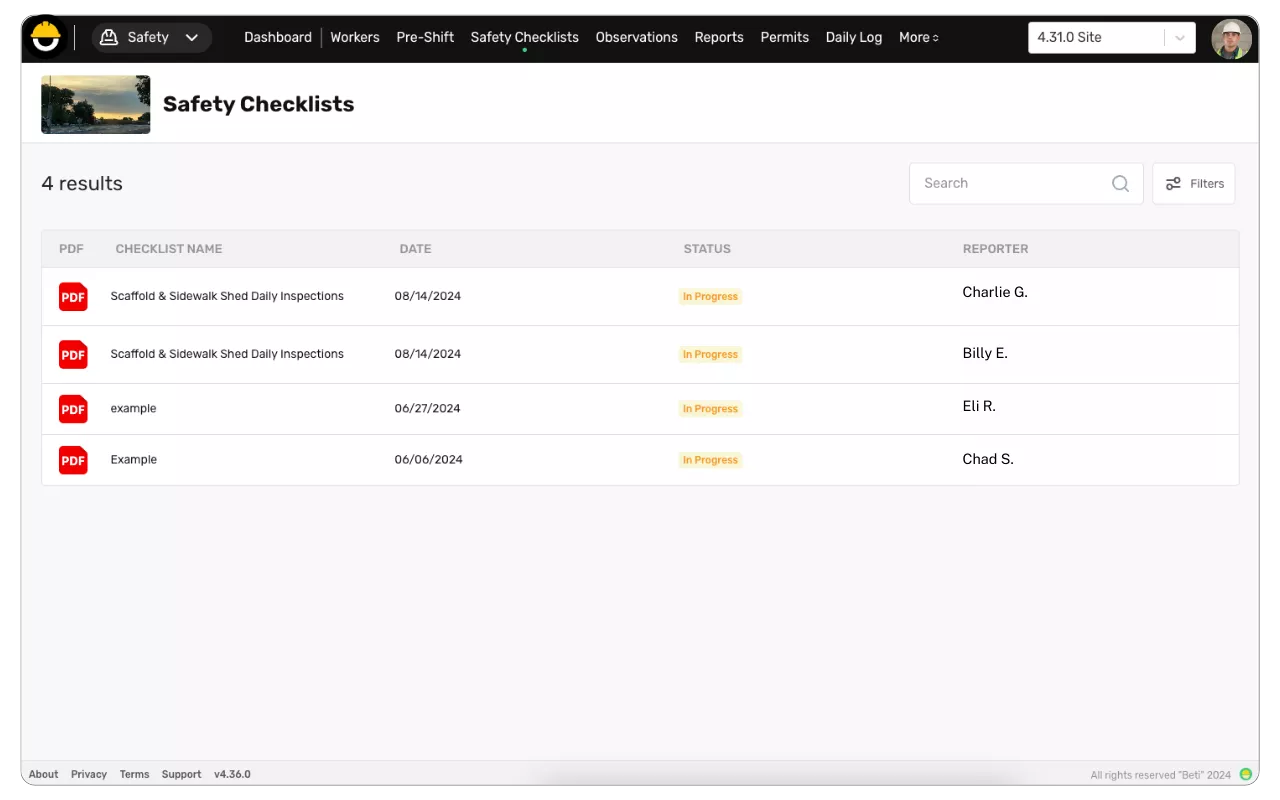Click the hard hat logo icon
This screenshot has height=800, width=1280.
46,38
